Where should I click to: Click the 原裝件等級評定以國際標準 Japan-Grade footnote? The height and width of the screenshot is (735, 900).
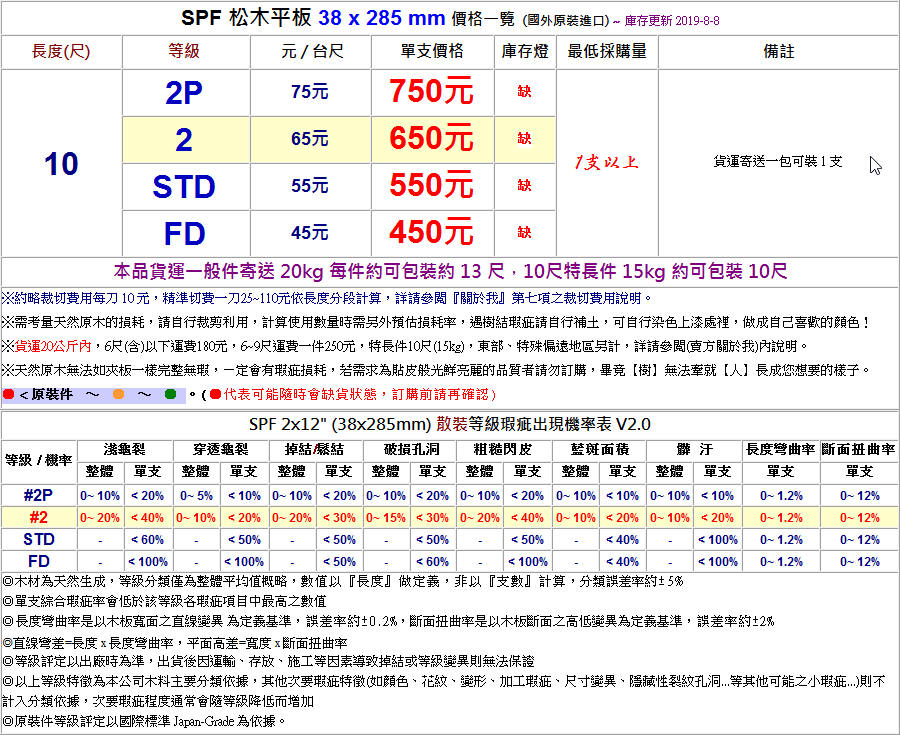click(x=143, y=721)
